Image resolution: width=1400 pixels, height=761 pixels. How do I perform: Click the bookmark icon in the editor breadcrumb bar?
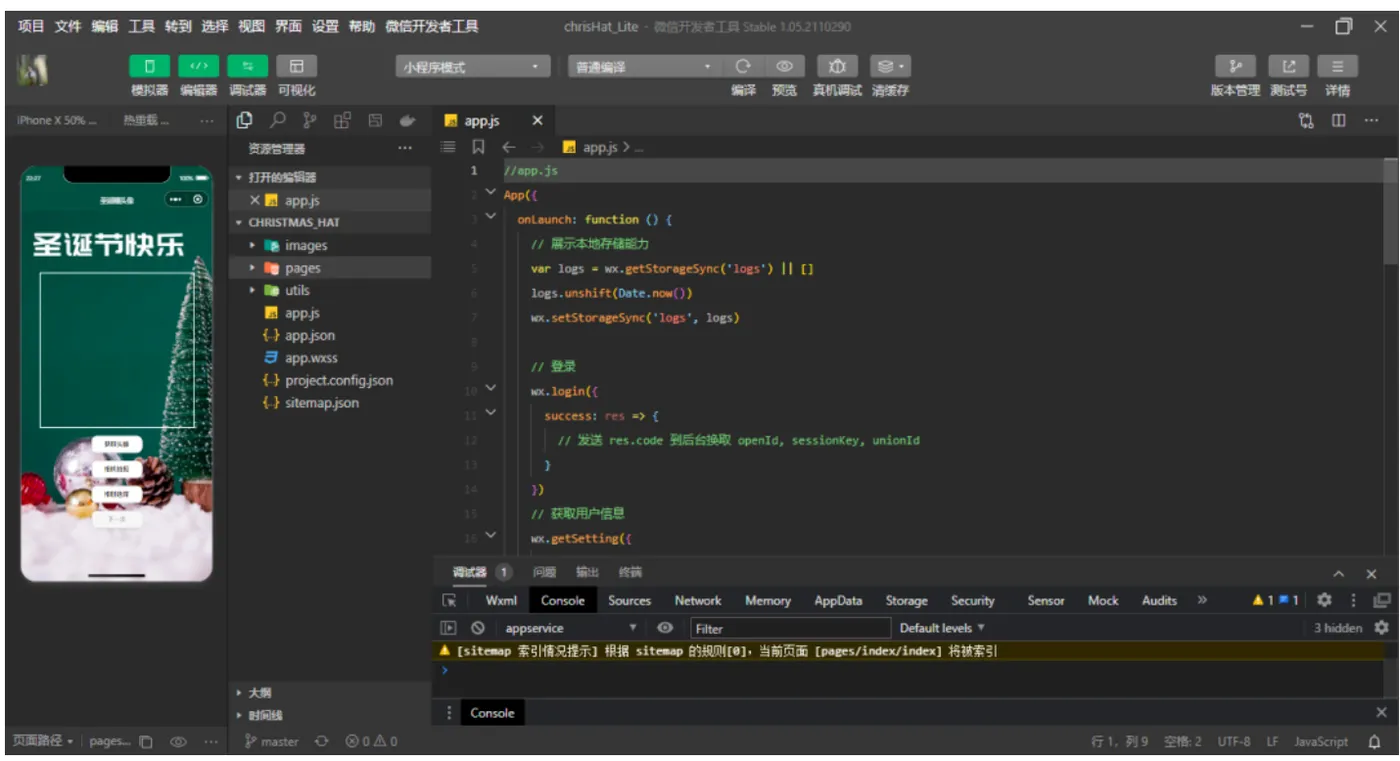coord(478,147)
